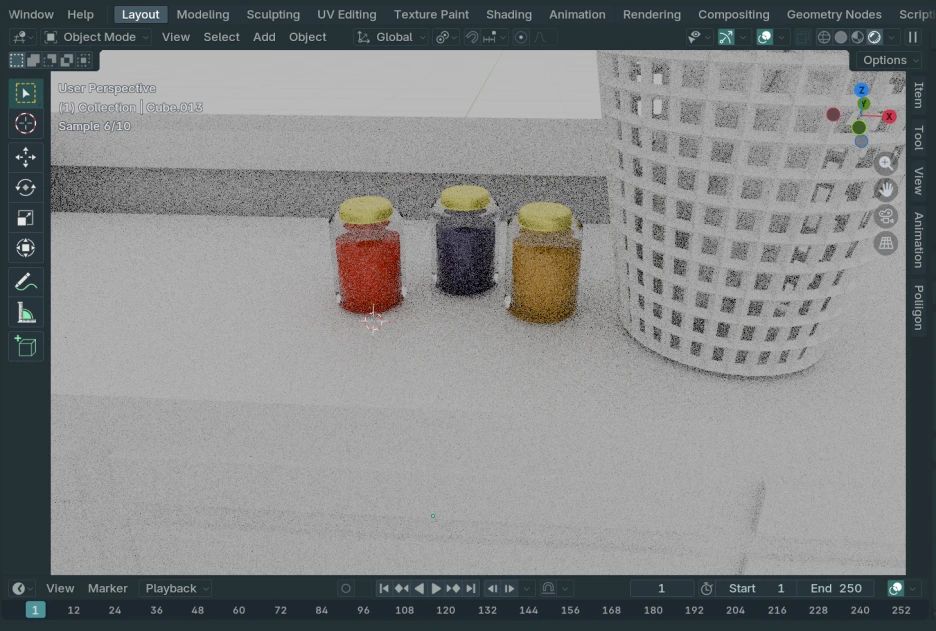Select the Measure tool
The height and width of the screenshot is (631, 936).
pyautogui.click(x=25, y=312)
